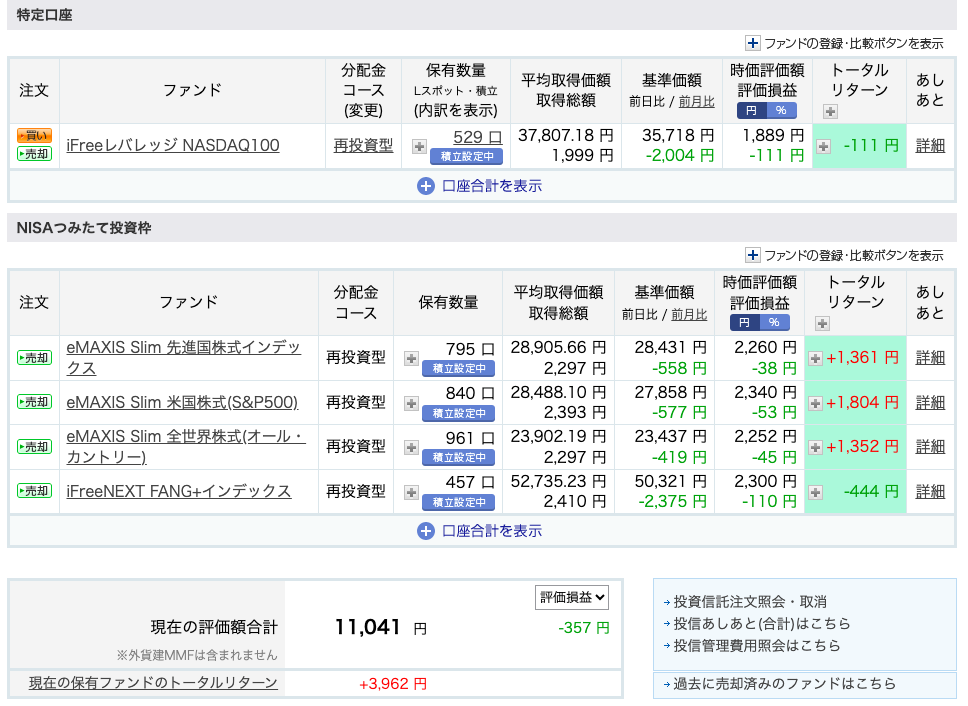Switch 特定口座 valuation display to 円
Screen dimensions: 968x706
pos(753,110)
